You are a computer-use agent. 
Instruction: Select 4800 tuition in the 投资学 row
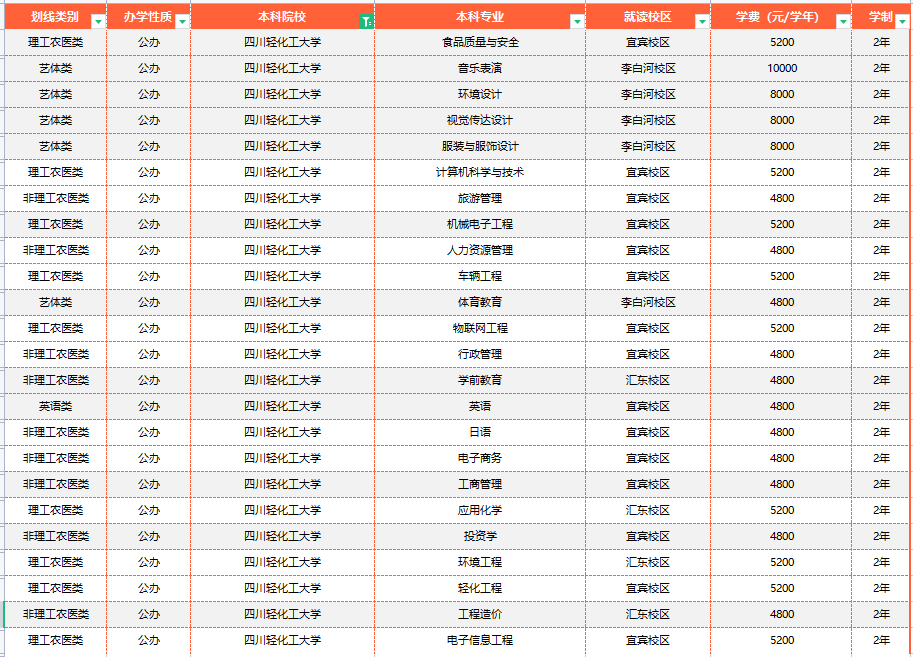point(781,536)
